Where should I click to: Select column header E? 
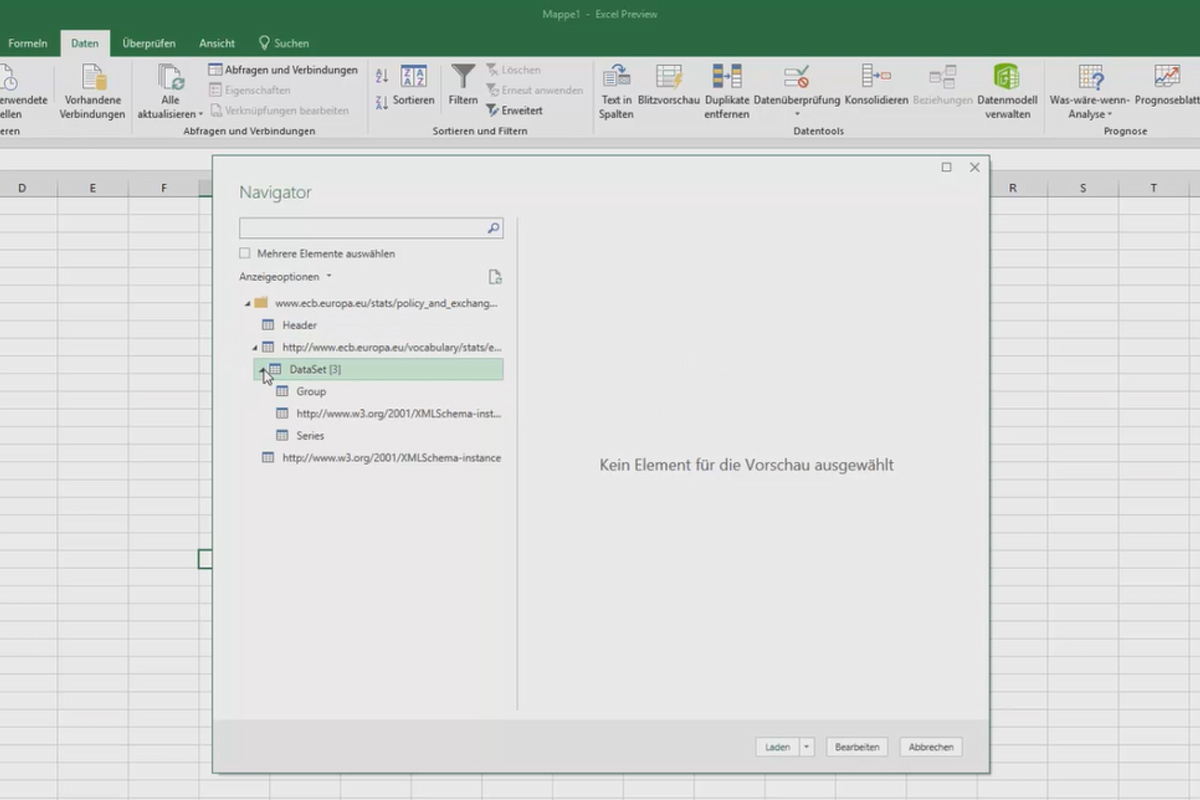[x=93, y=188]
